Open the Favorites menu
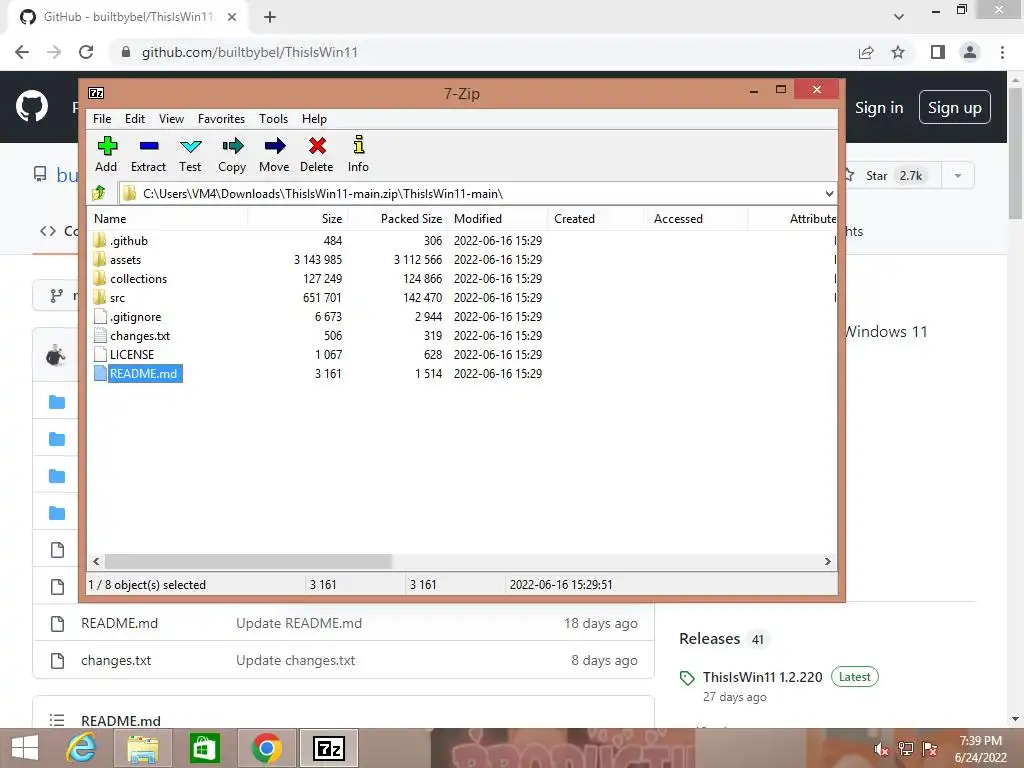1024x768 pixels. click(221, 119)
